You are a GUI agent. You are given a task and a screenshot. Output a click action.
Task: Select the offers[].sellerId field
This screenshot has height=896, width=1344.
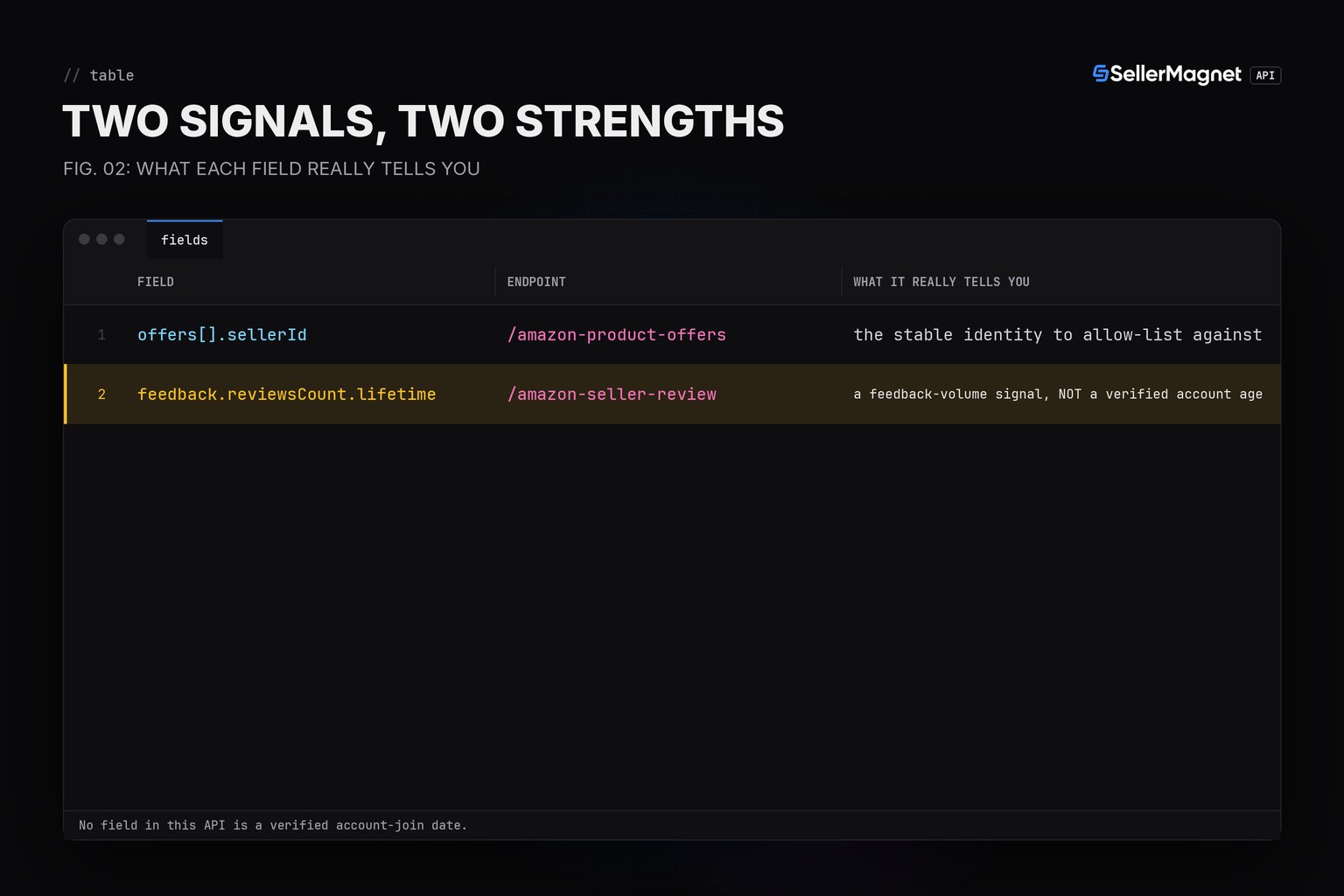[222, 335]
